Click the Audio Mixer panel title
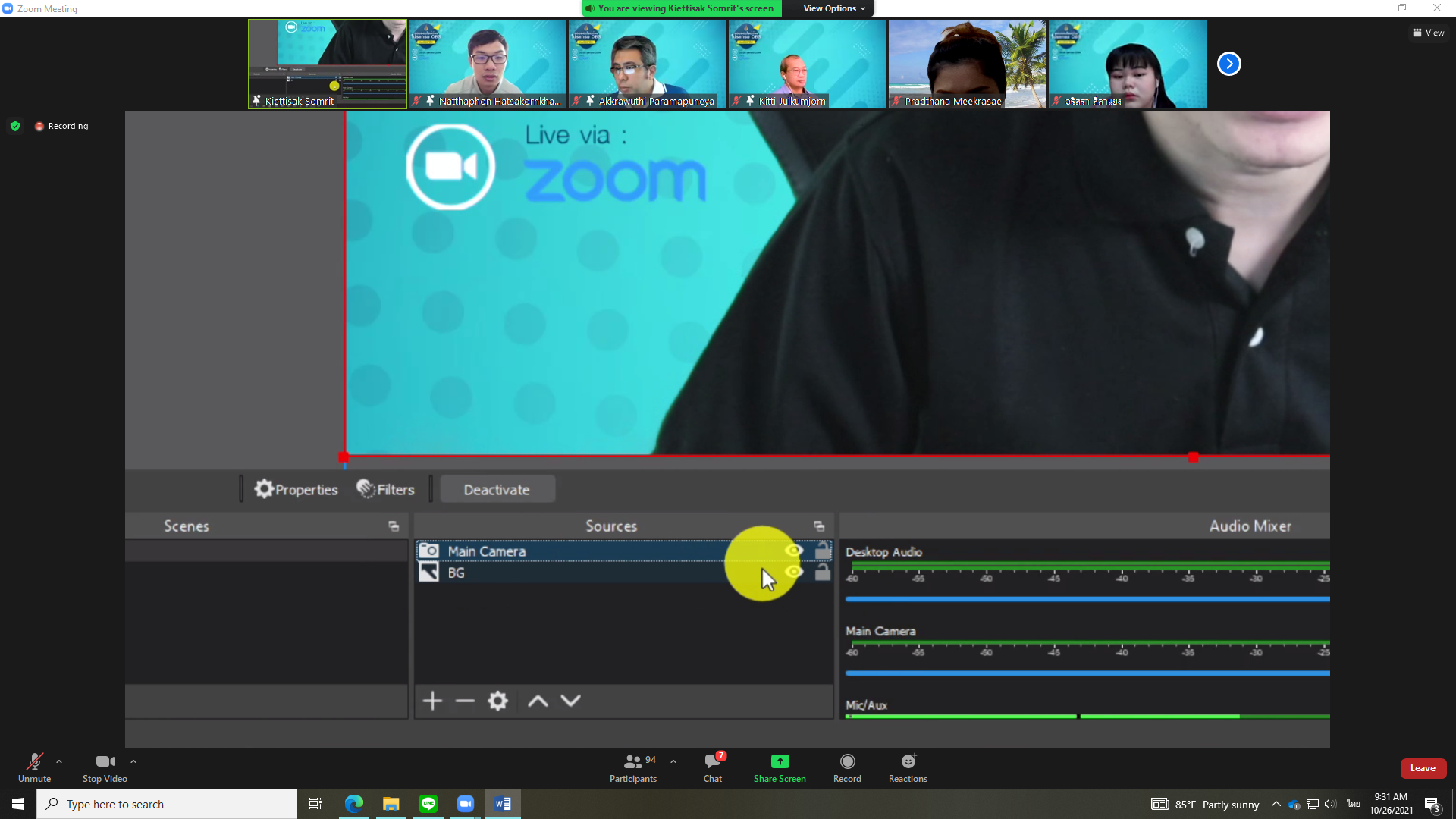Image resolution: width=1456 pixels, height=819 pixels. coord(1250,526)
